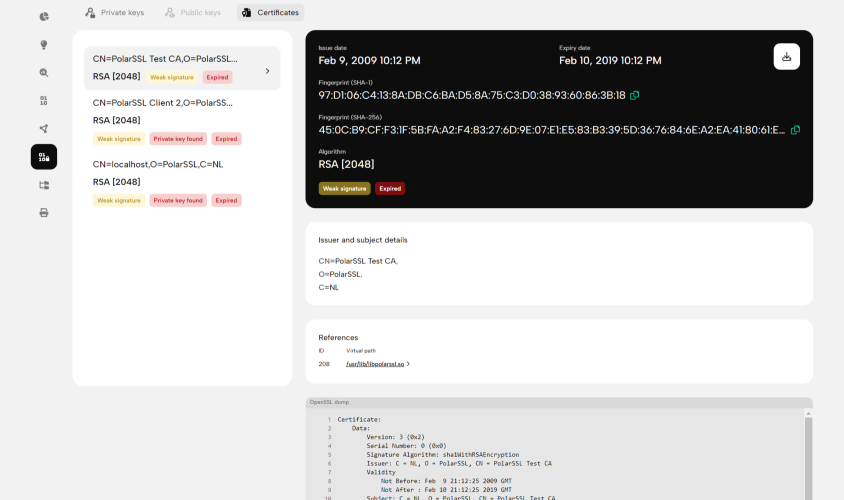Select the active crypto keys sidebar icon
Viewport: 844px width, 500px height.
tap(44, 157)
